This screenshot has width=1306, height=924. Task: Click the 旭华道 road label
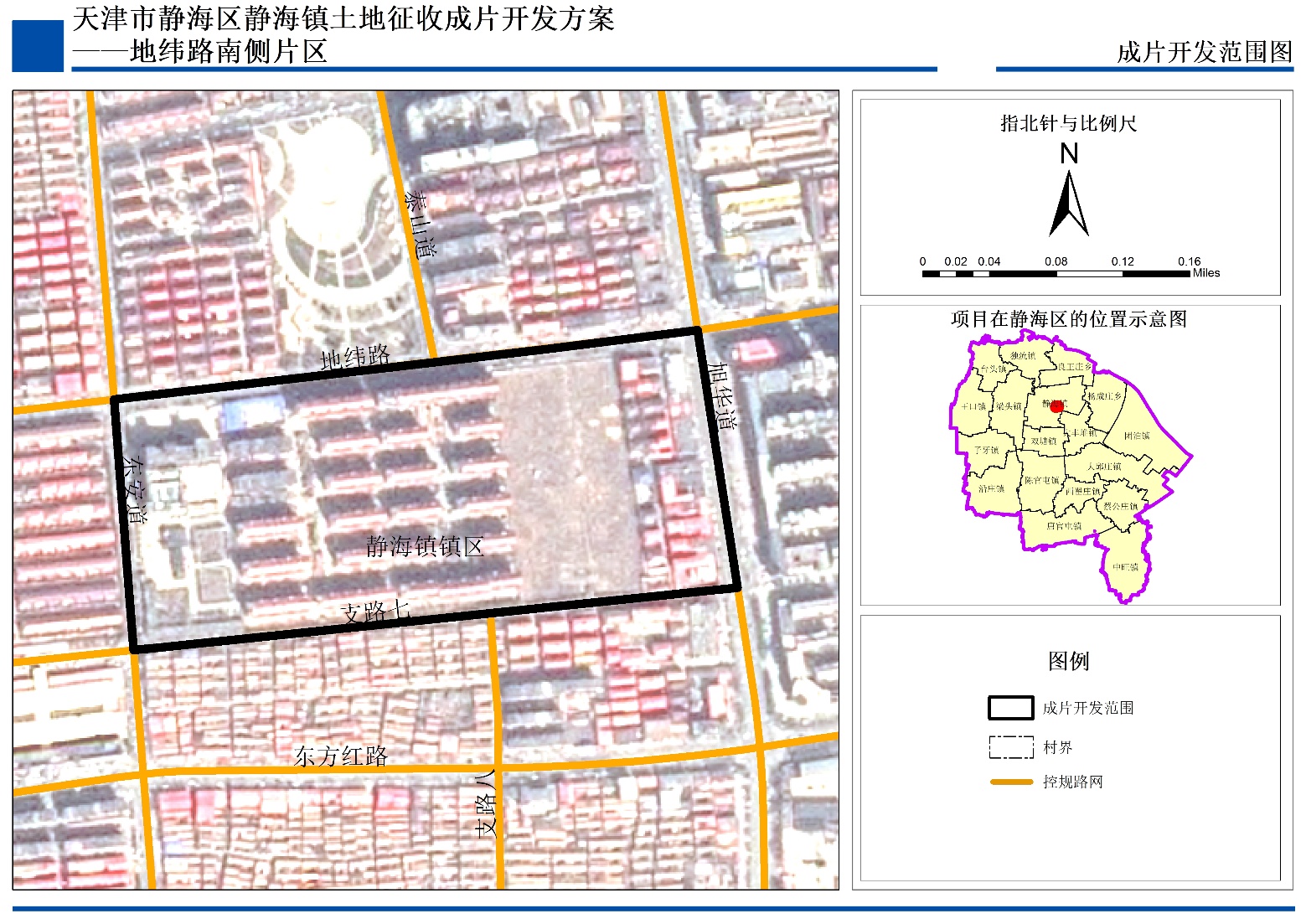721,396
